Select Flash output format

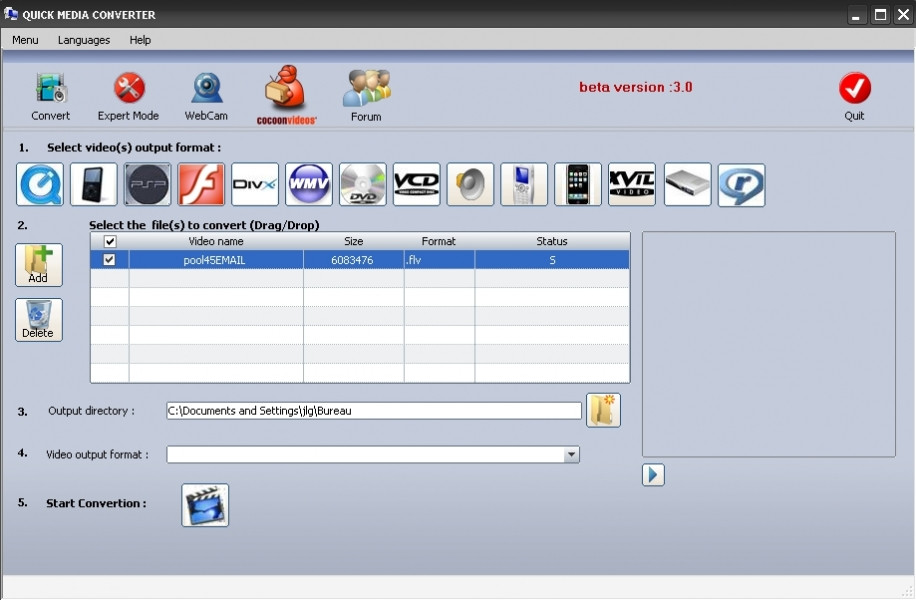pyautogui.click(x=201, y=185)
